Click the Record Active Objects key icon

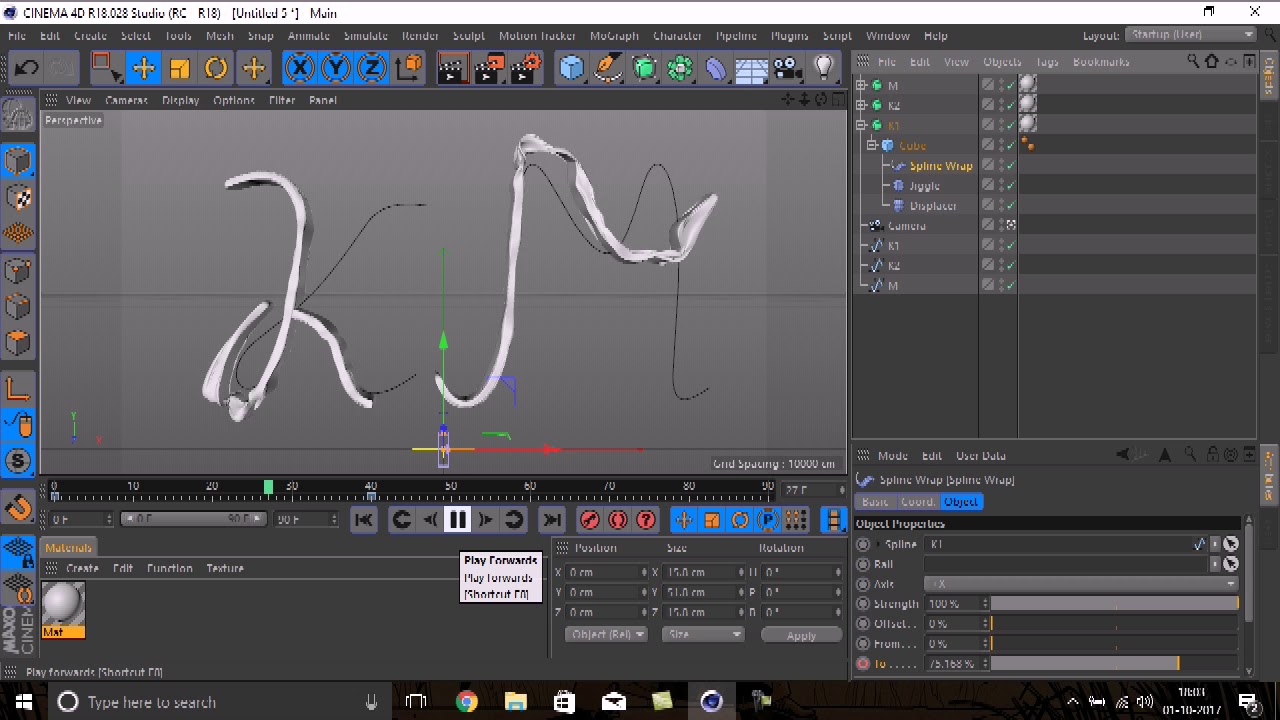(x=589, y=519)
